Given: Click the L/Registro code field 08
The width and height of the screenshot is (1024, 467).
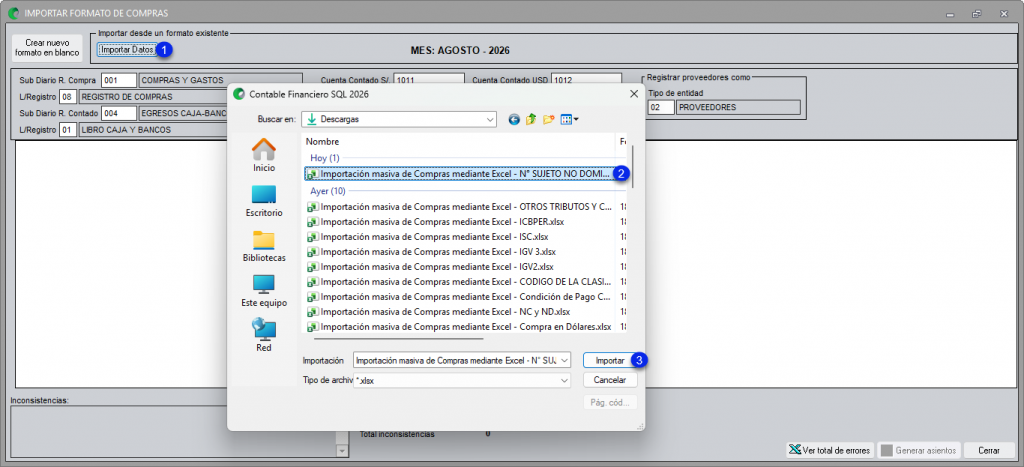Looking at the screenshot, I should tap(69, 97).
